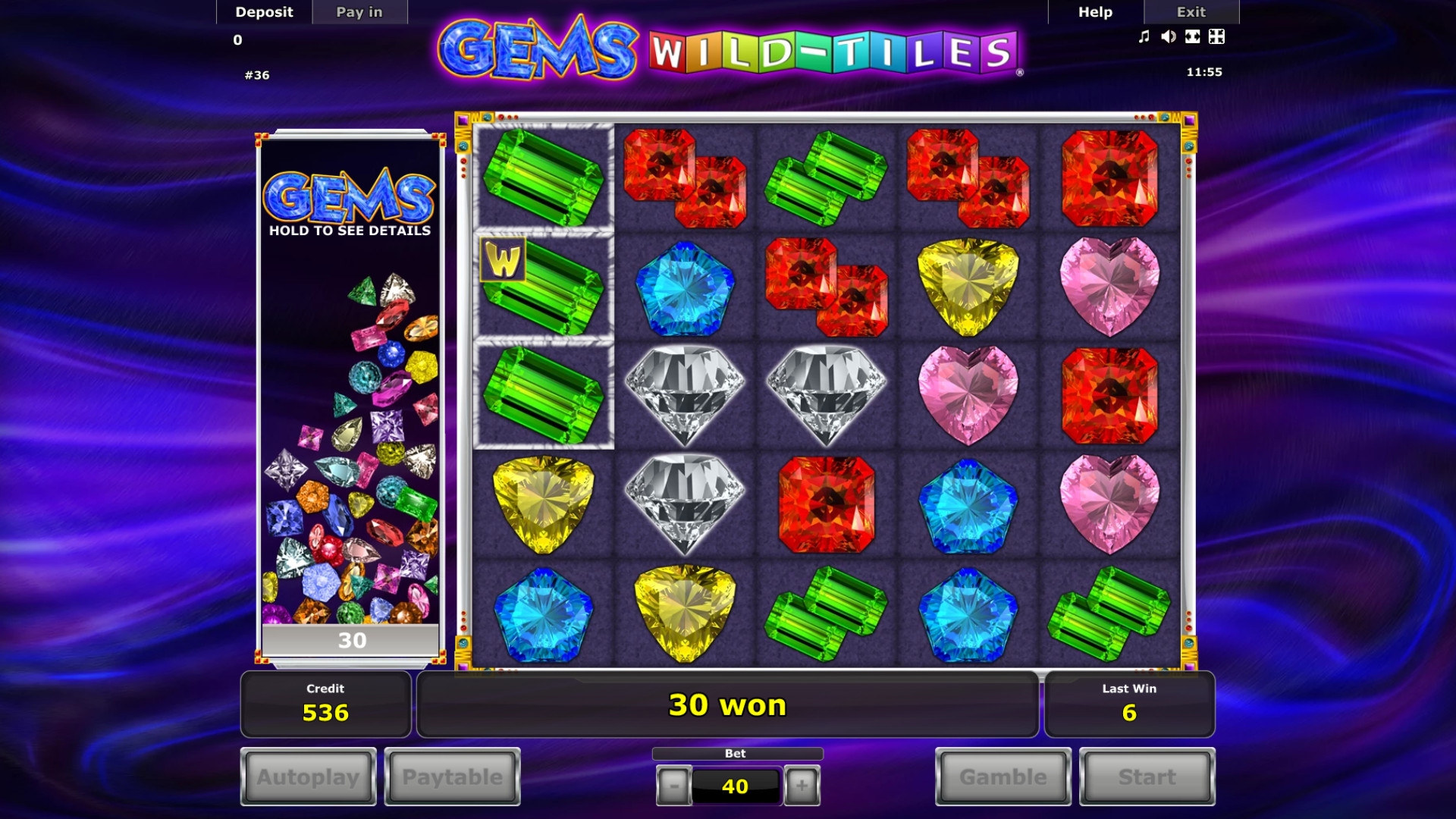
Task: Click the green emerald in top-left cell
Action: [543, 177]
